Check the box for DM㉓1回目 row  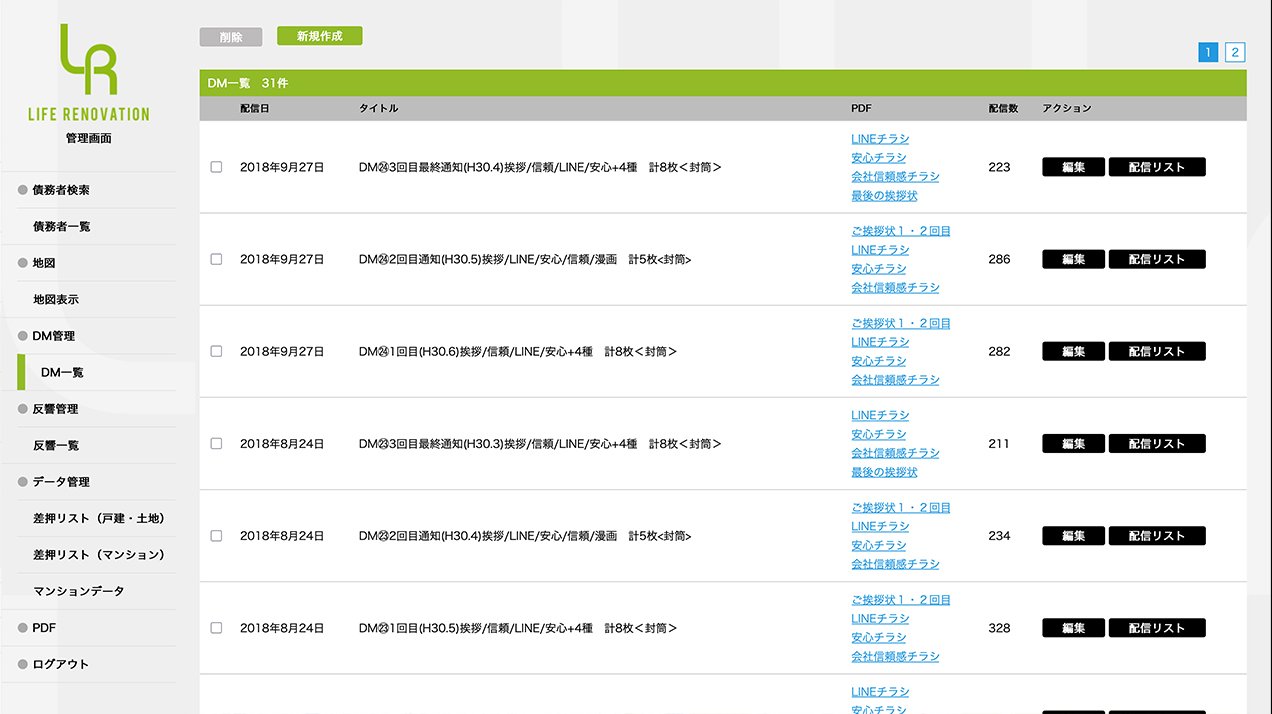click(x=216, y=628)
